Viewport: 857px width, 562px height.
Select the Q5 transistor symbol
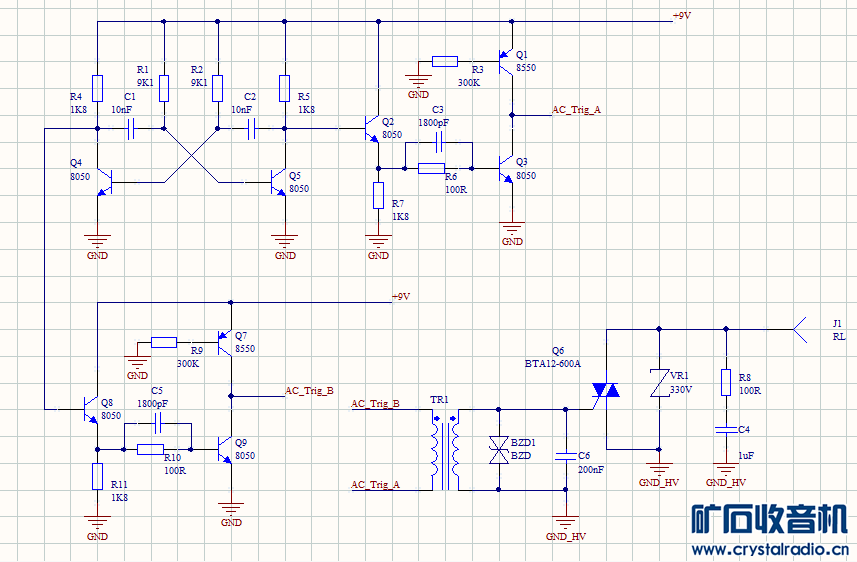coord(279,183)
